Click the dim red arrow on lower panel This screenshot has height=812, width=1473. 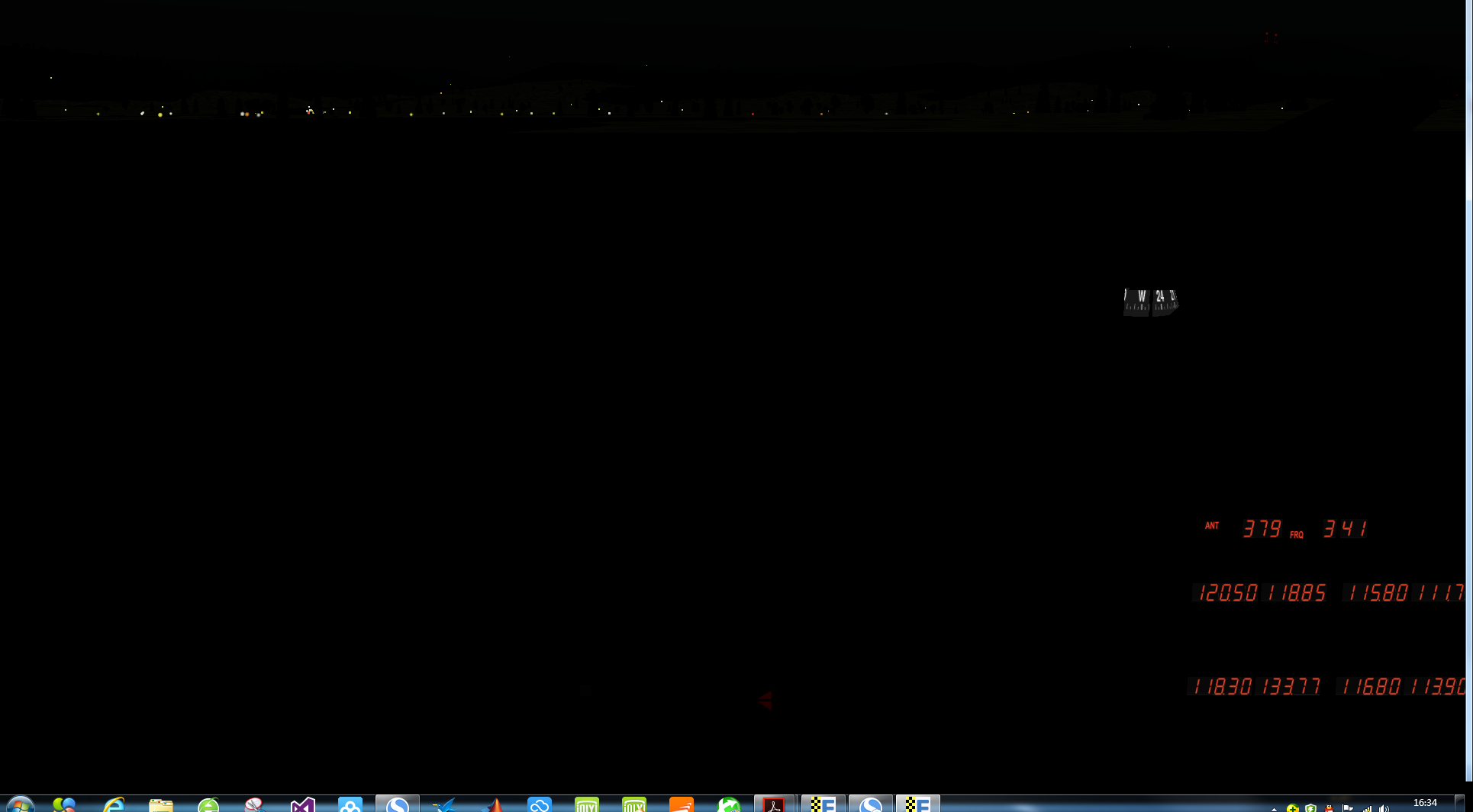(x=766, y=700)
